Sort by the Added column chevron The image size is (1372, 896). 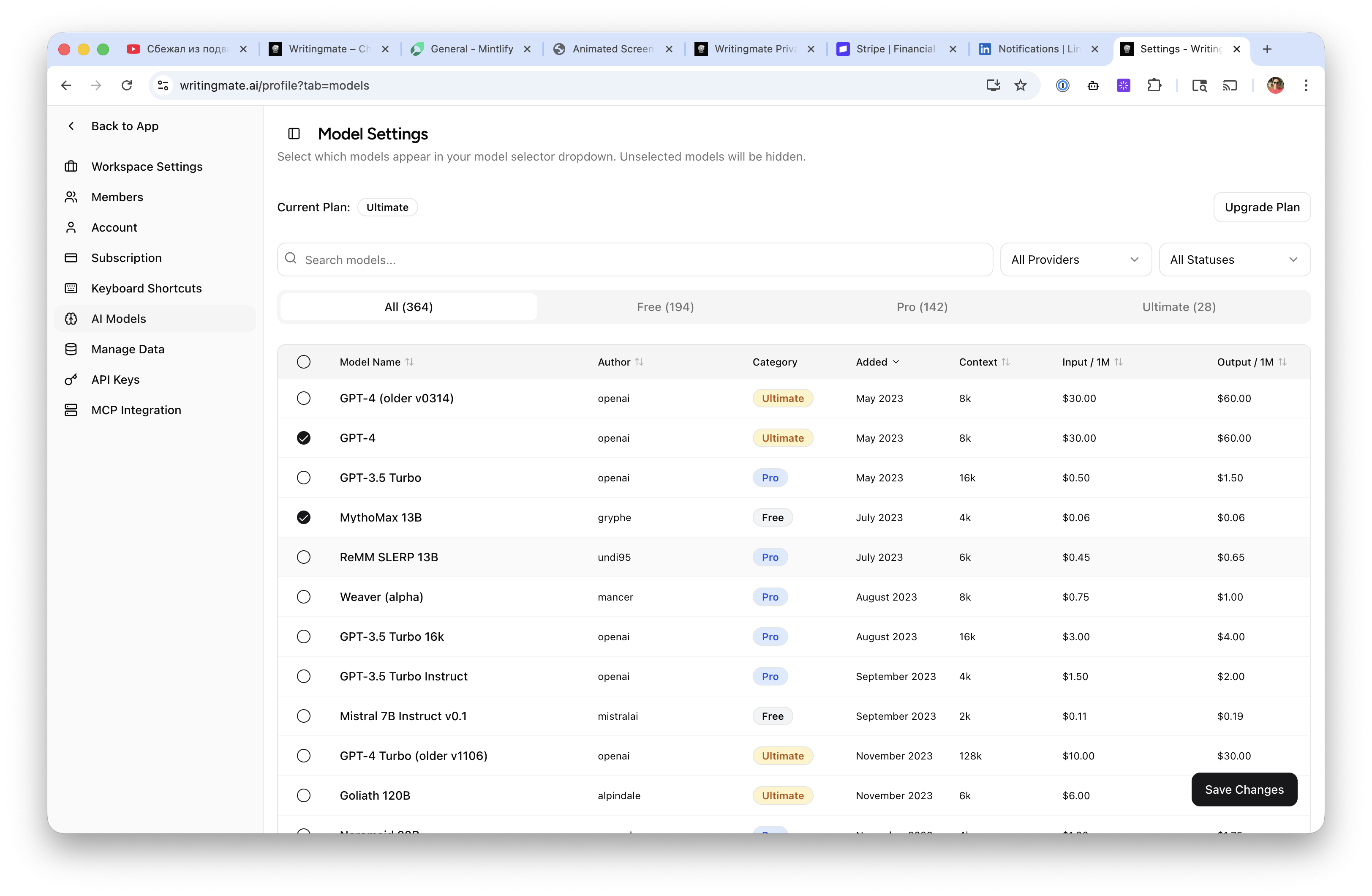(x=896, y=362)
